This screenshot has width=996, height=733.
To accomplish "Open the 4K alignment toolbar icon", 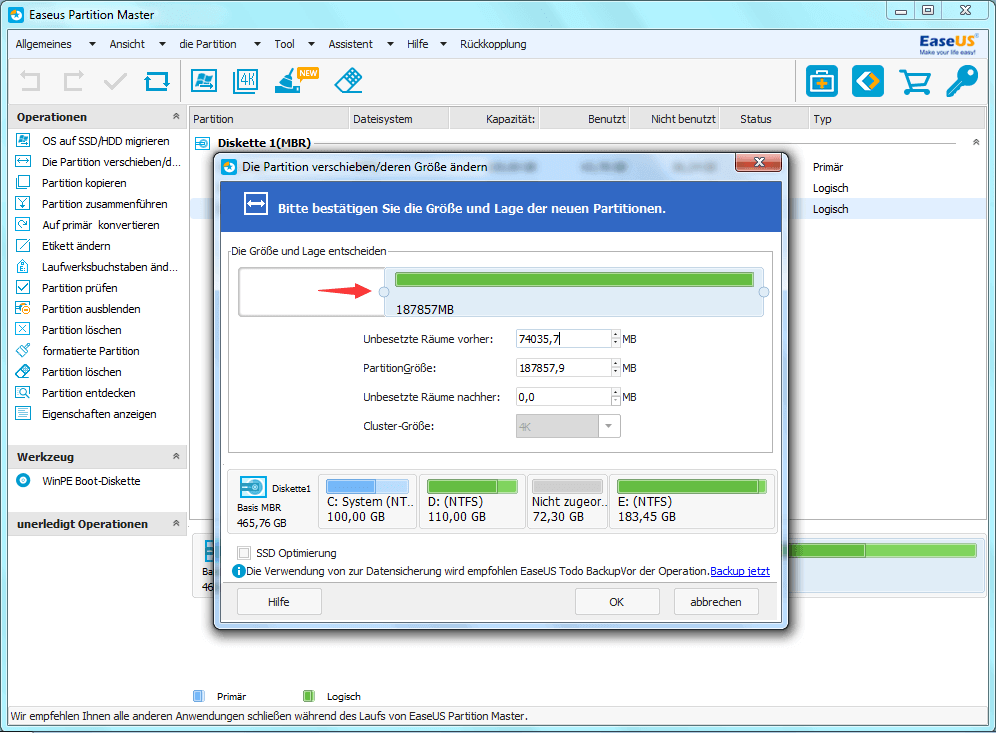I will (x=246, y=81).
